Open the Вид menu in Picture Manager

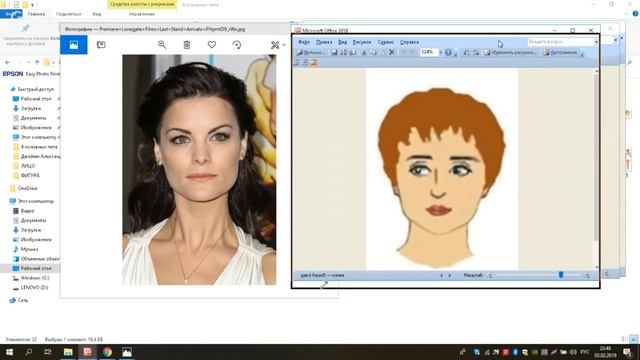tap(342, 42)
